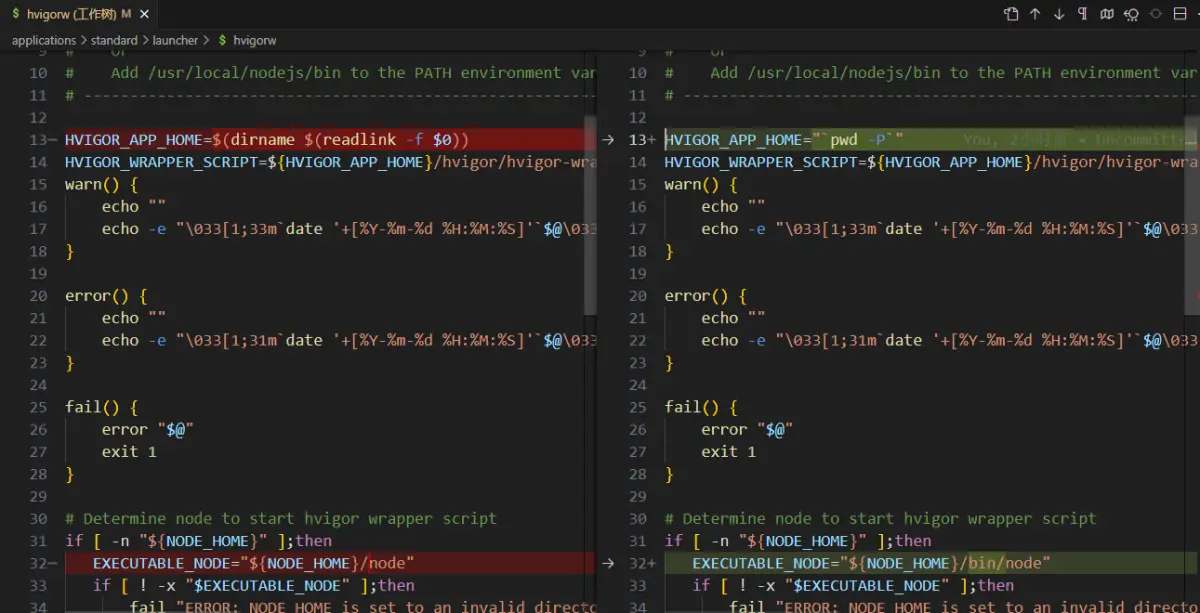Click "if [ -n "${NODE_HOME}" ];then" in left pane
The width and height of the screenshot is (1200, 613).
point(198,541)
